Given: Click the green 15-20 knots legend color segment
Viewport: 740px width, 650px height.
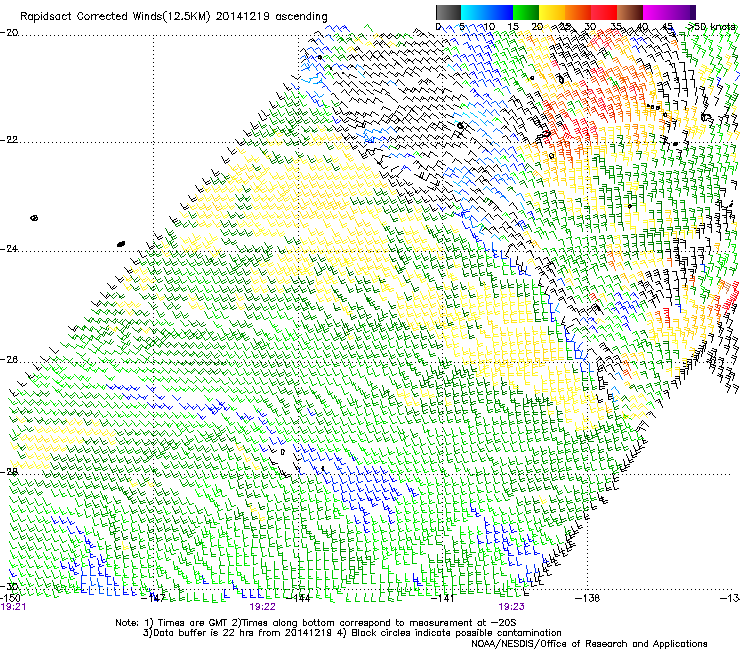Looking at the screenshot, I should point(526,12).
